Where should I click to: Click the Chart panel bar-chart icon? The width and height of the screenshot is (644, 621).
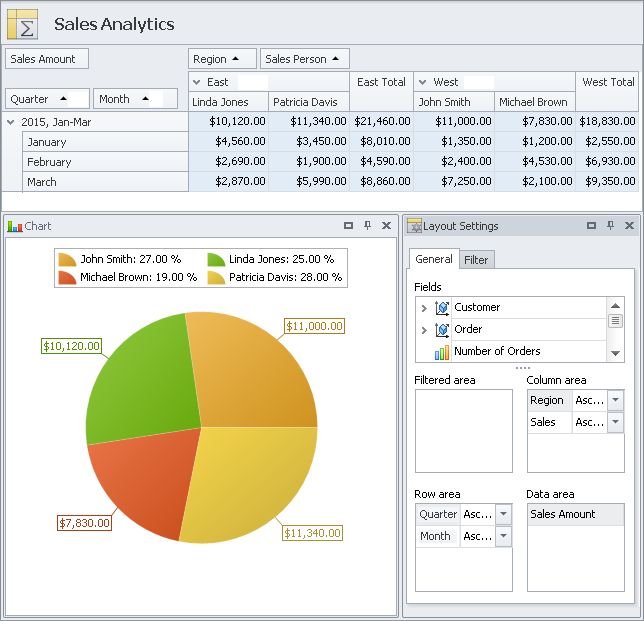pos(14,226)
